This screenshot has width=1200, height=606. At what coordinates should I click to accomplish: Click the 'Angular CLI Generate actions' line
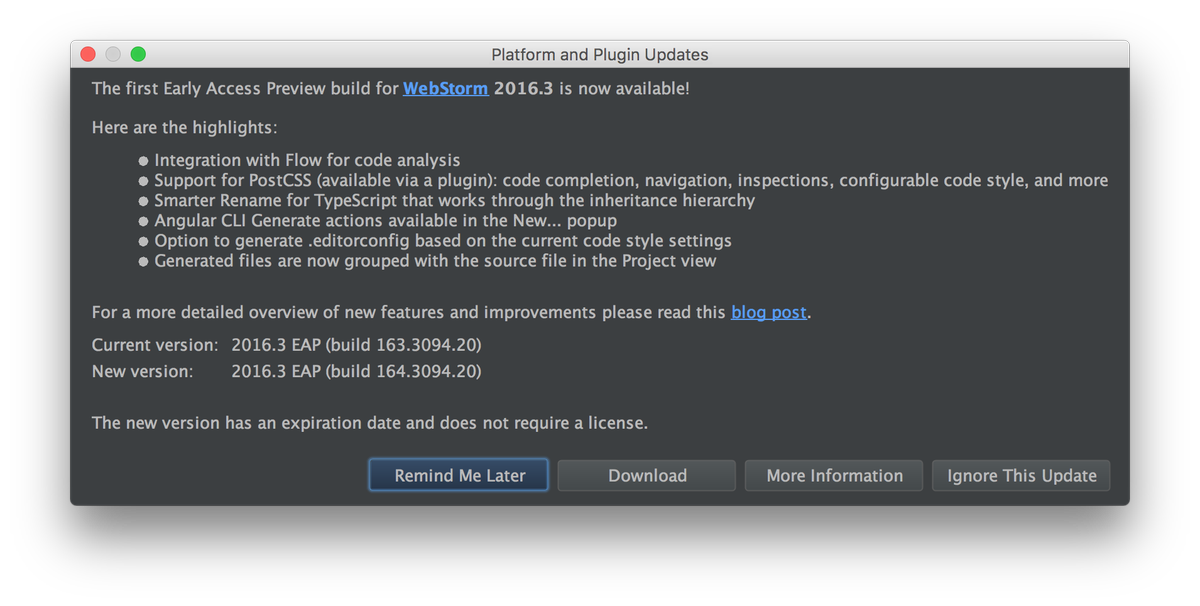pos(385,220)
